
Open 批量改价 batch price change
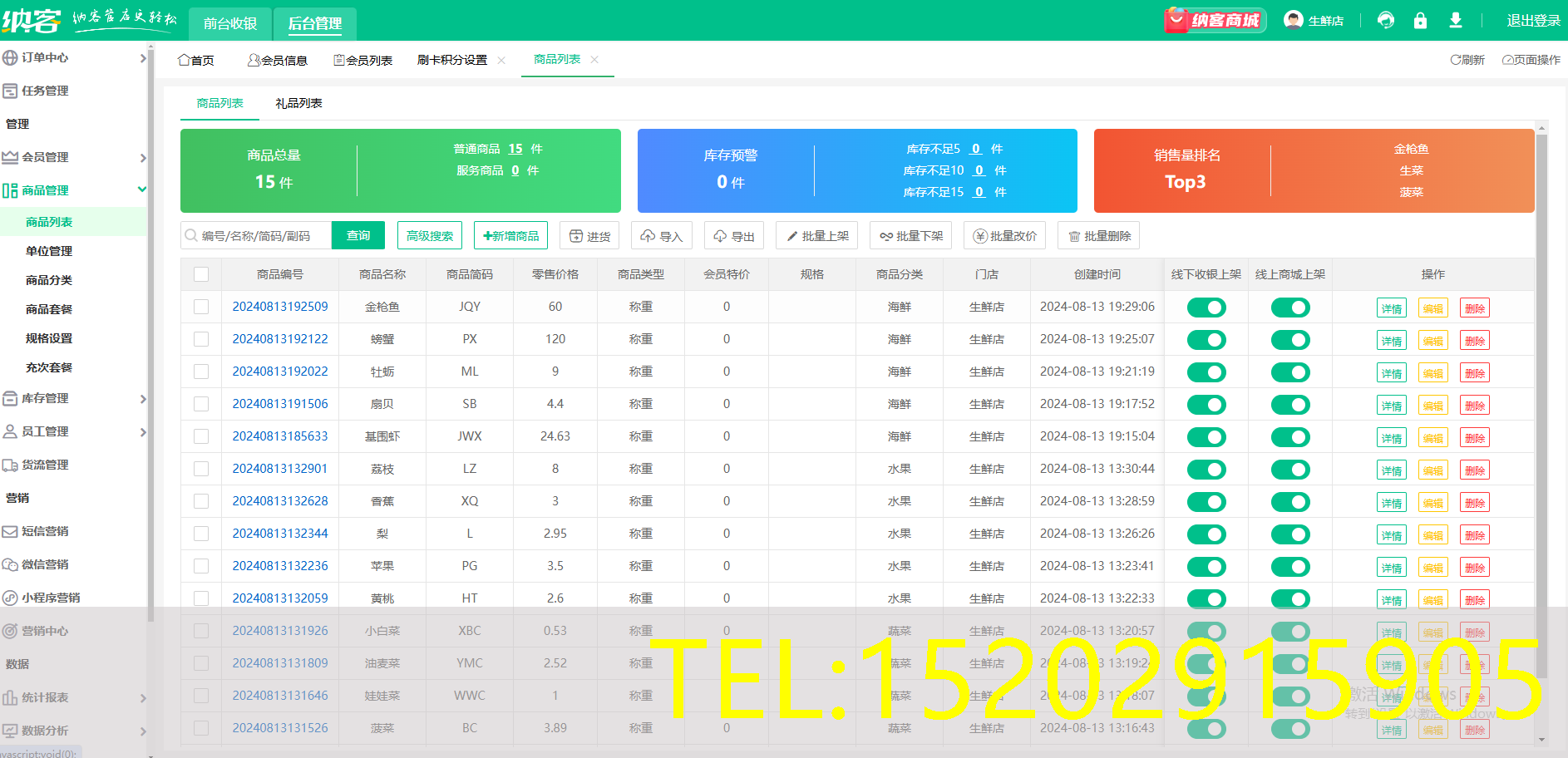1004,235
